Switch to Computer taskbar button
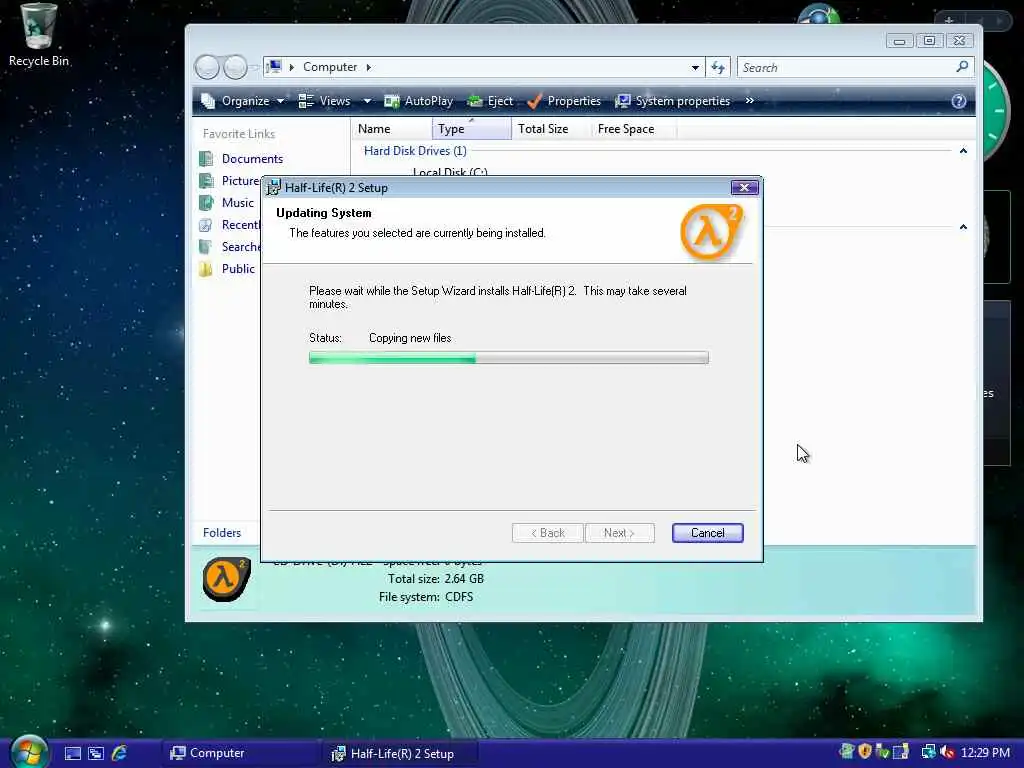Image resolution: width=1024 pixels, height=768 pixels. point(240,753)
